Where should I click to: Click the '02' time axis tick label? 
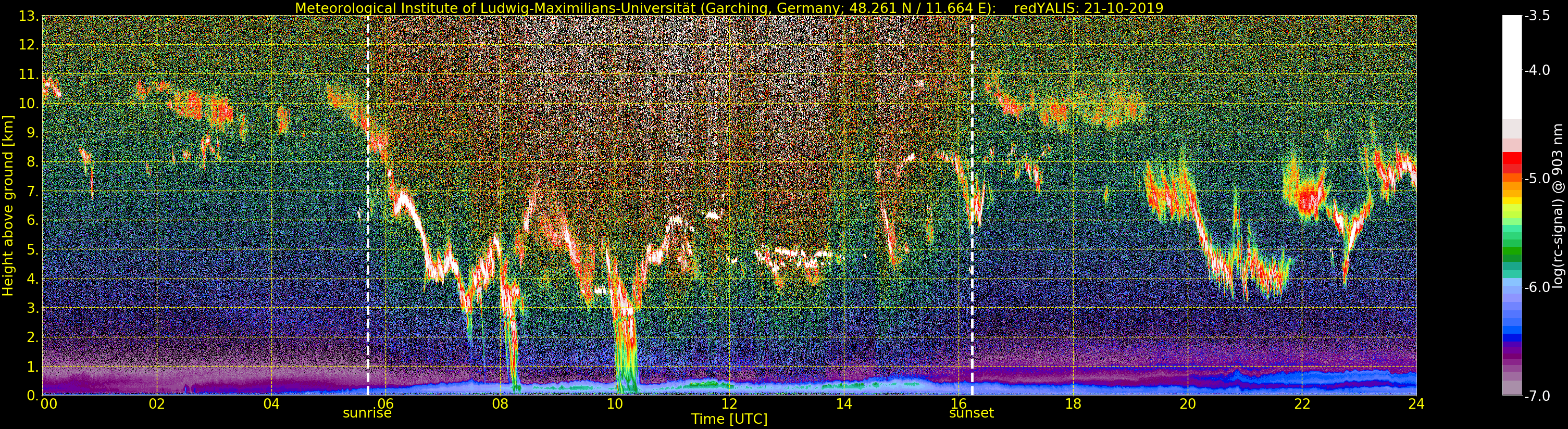point(157,404)
